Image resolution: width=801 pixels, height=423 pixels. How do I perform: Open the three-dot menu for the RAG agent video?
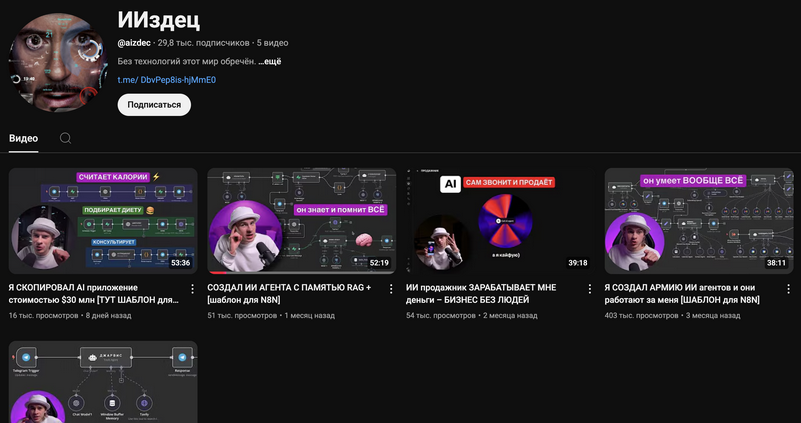(x=391, y=289)
